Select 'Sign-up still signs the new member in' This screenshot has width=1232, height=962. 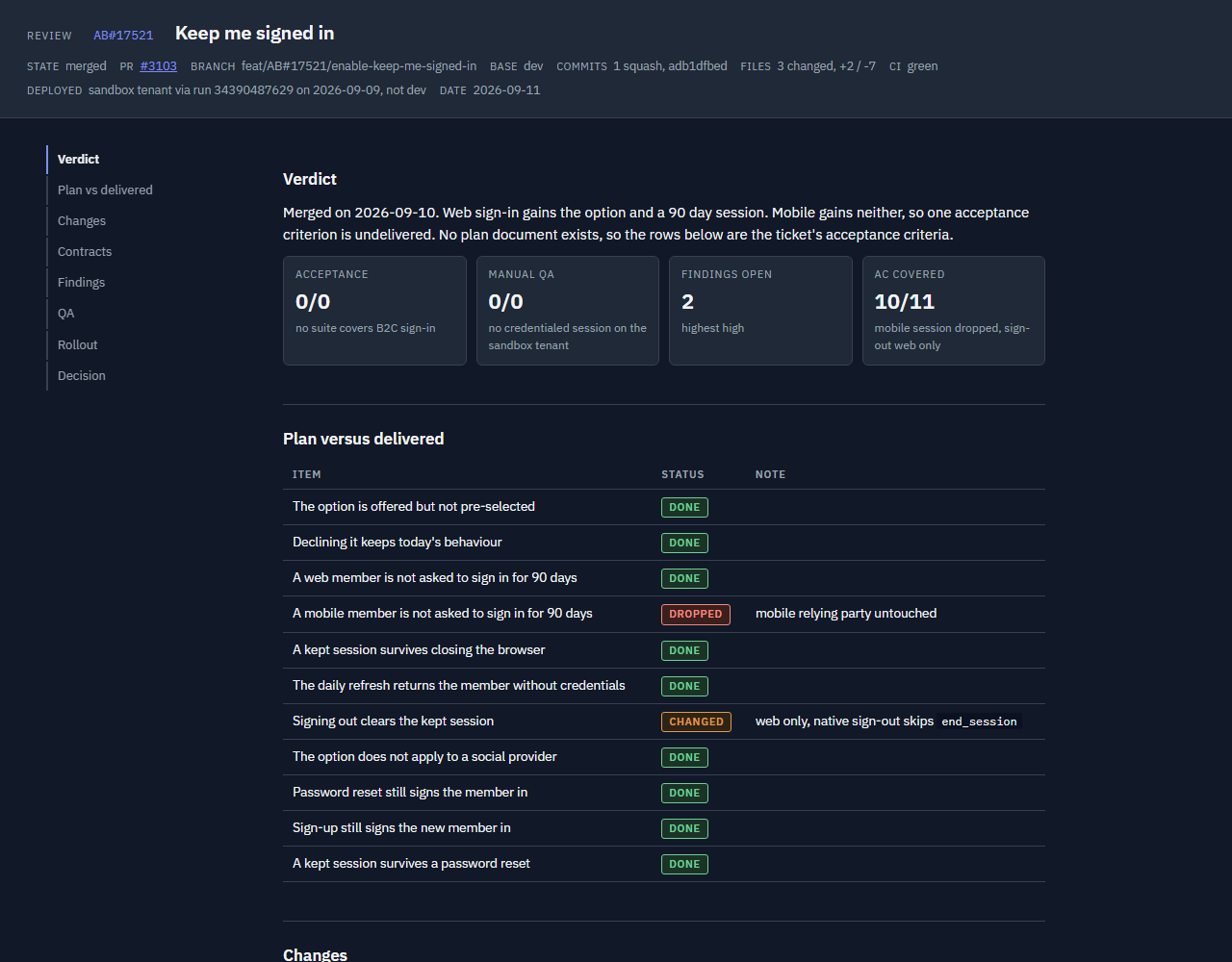(401, 828)
